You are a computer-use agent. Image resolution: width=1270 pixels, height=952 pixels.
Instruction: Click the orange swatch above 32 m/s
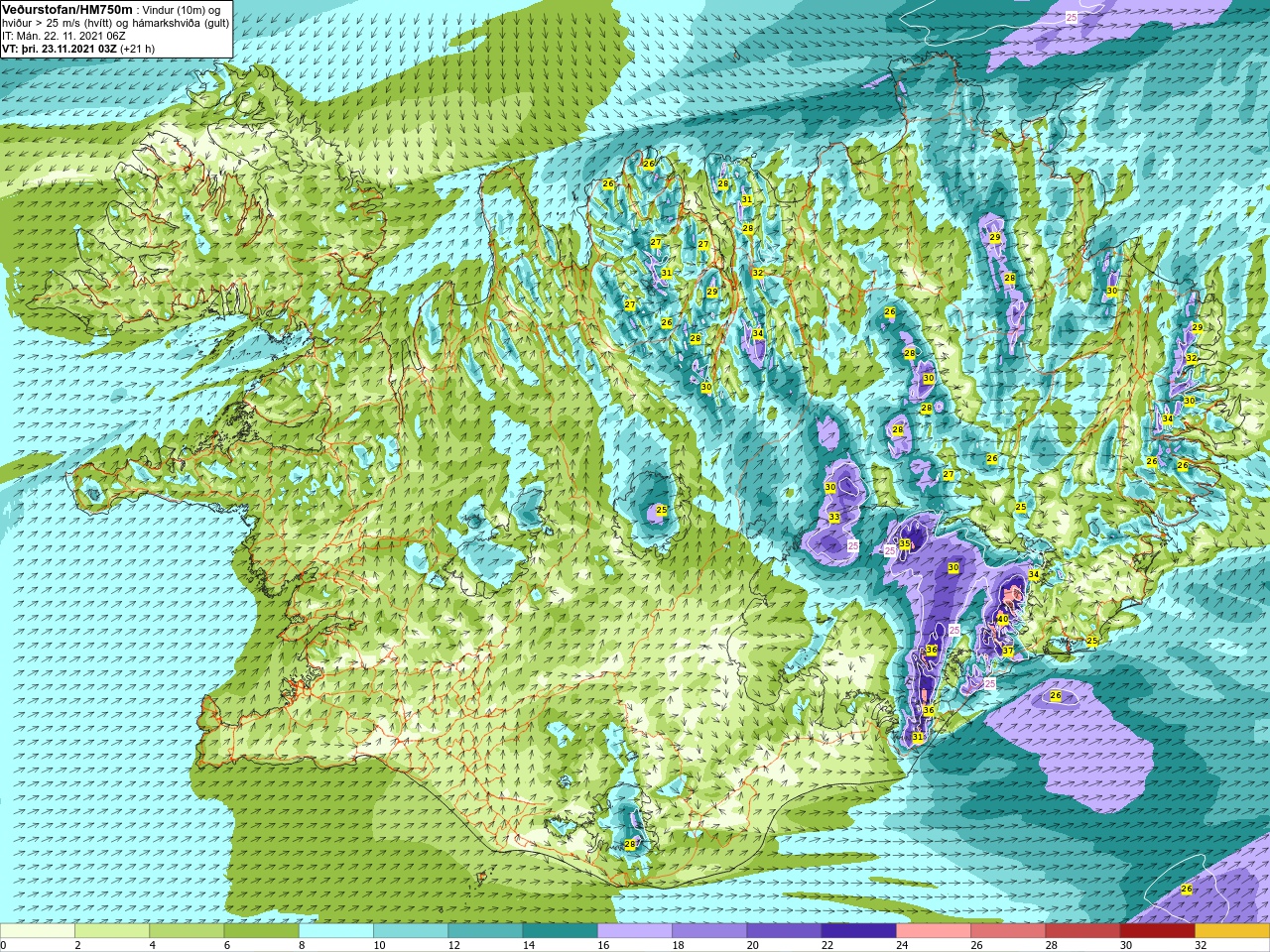tap(1232, 932)
